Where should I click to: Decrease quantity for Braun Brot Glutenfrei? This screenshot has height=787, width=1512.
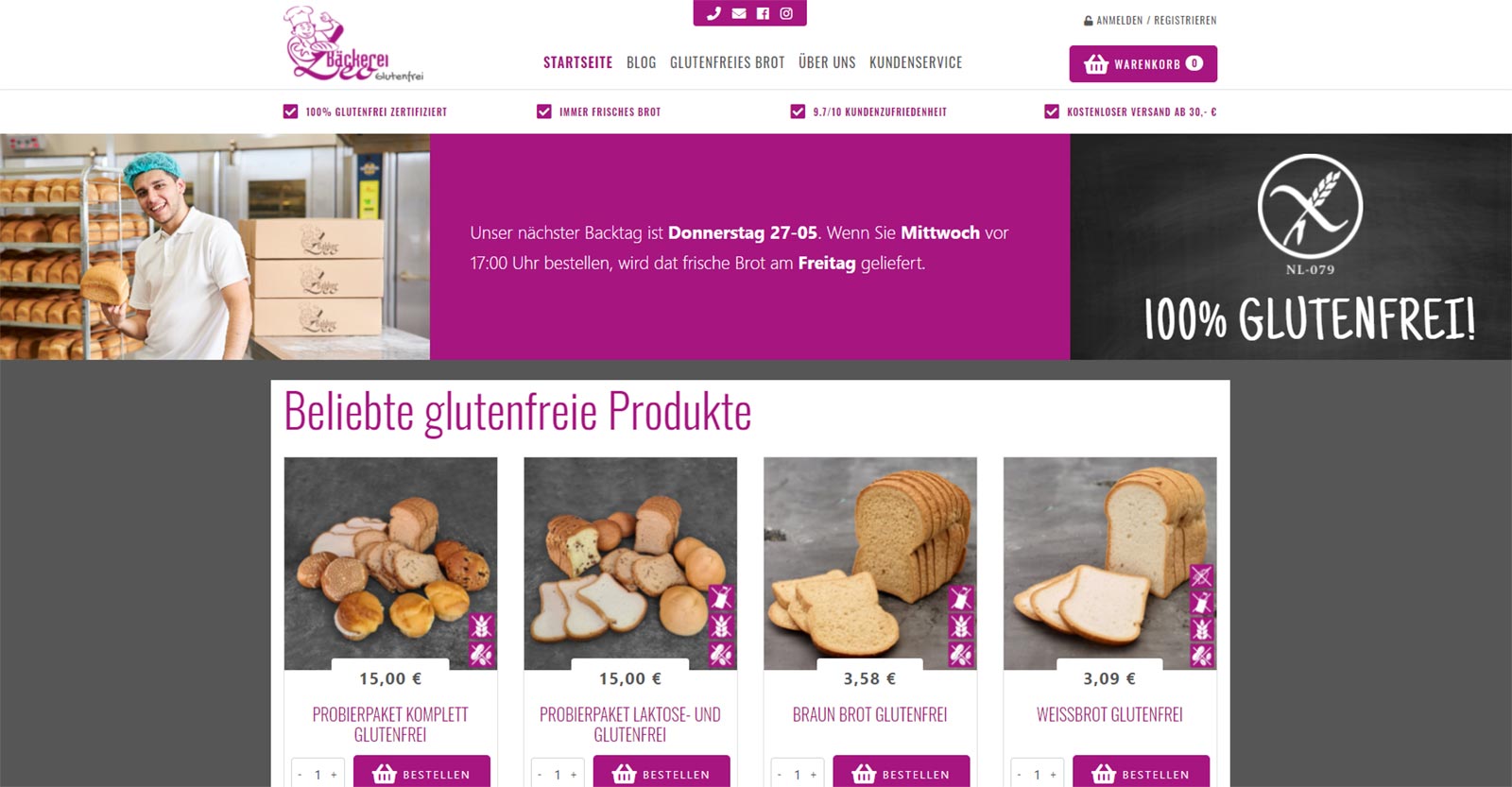point(780,775)
